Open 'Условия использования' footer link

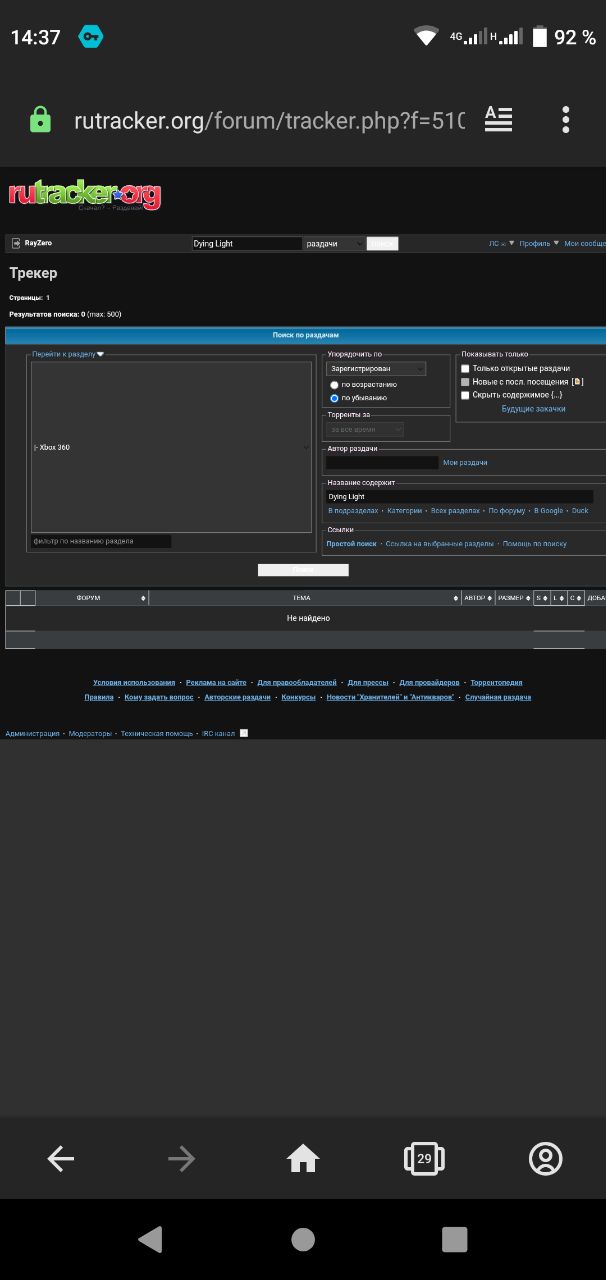[x=134, y=683]
